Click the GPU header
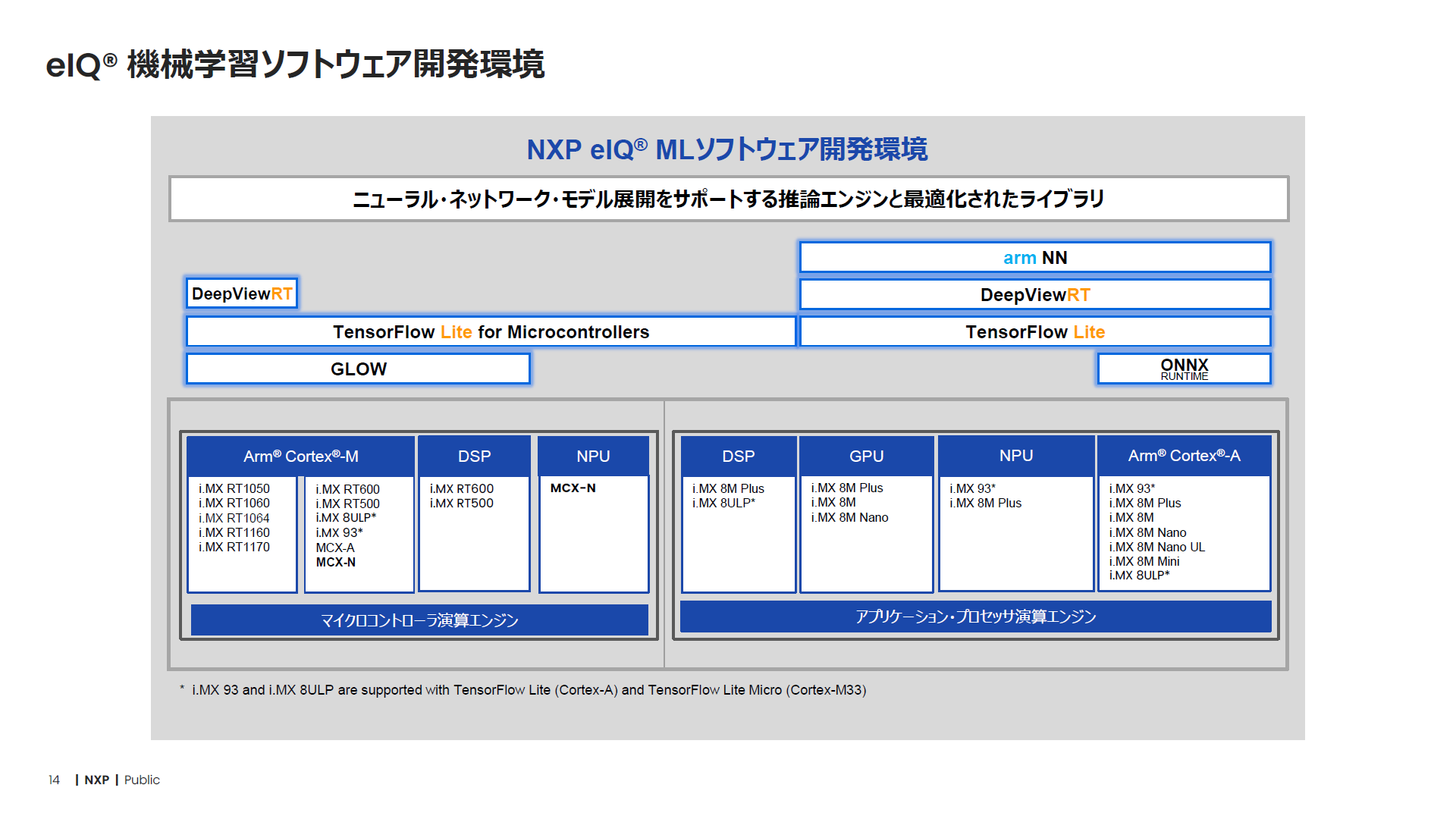The image size is (1456, 819). pyautogui.click(x=866, y=456)
